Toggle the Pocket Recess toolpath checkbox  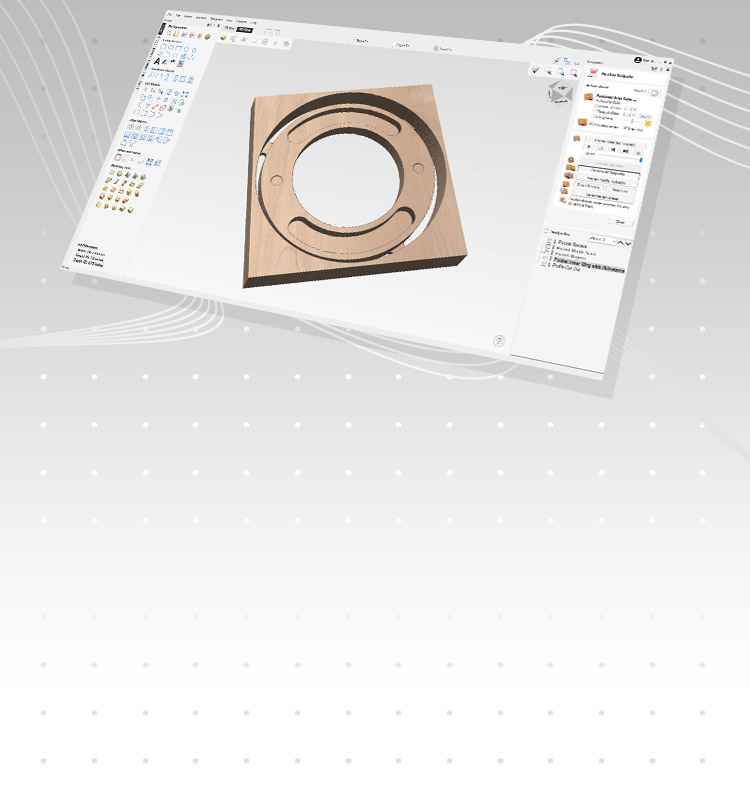(x=547, y=241)
